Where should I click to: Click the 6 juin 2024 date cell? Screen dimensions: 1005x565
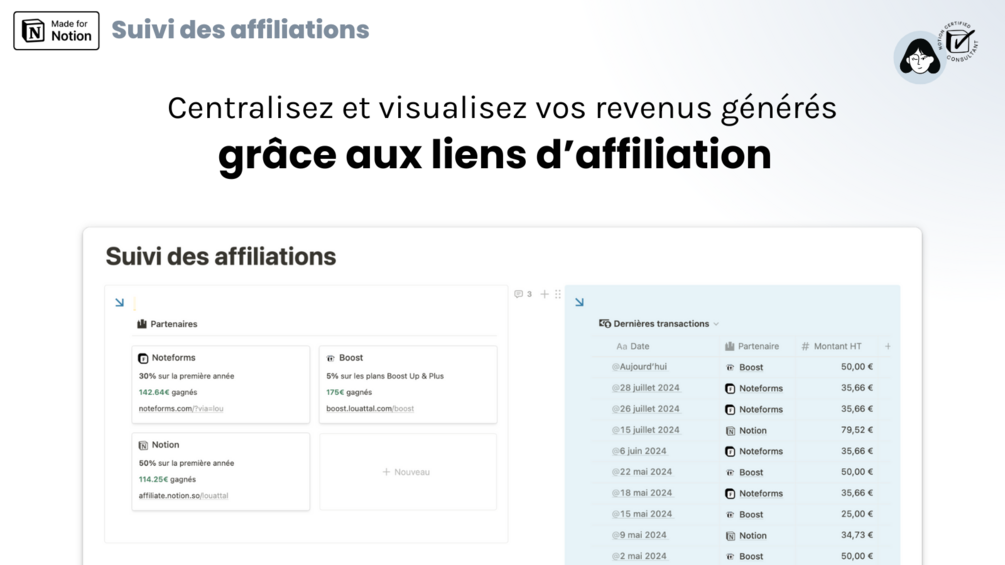(x=639, y=451)
